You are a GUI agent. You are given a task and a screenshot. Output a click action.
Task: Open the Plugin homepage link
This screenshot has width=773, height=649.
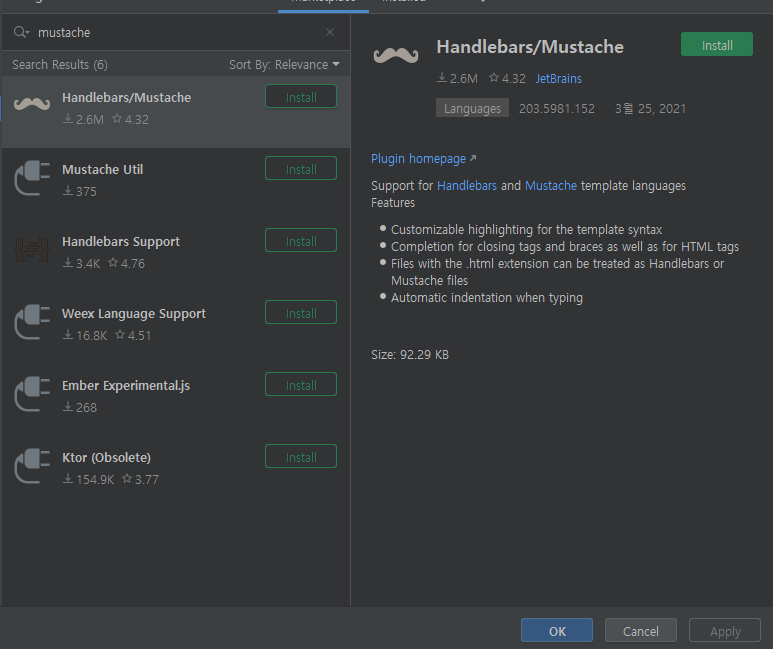423,159
